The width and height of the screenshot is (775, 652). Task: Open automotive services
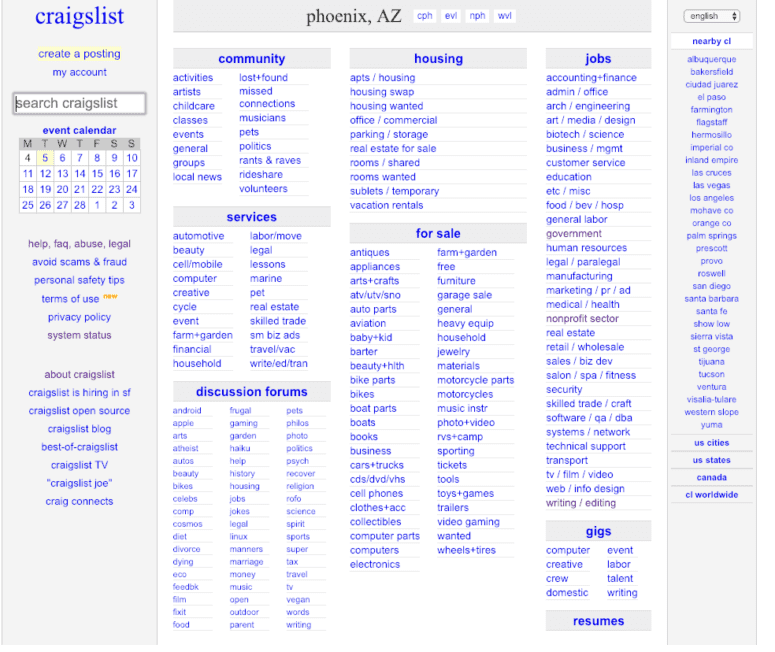click(198, 236)
